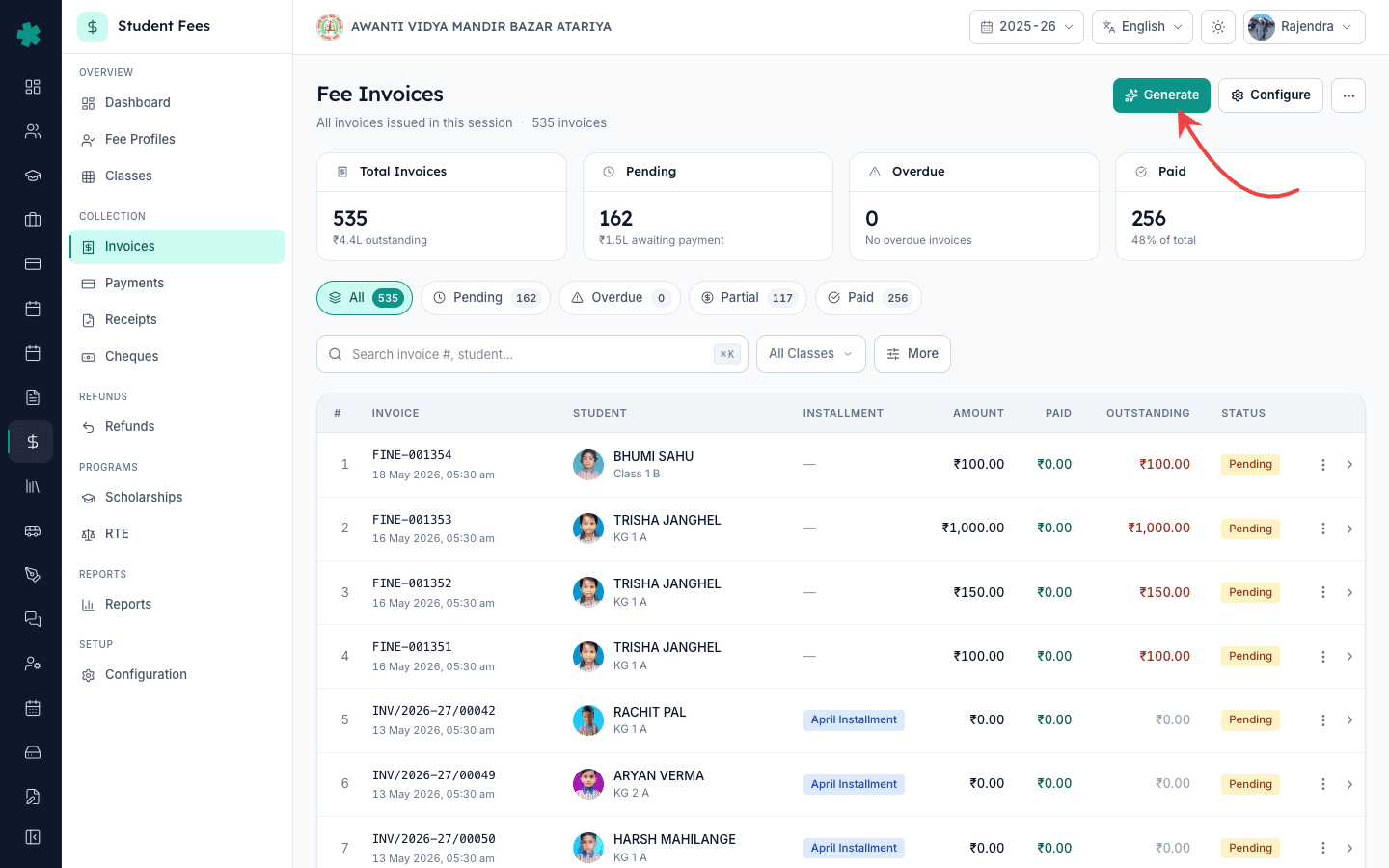This screenshot has height=868, width=1389.
Task: Go to Dashboard in the sidebar
Action: click(177, 103)
